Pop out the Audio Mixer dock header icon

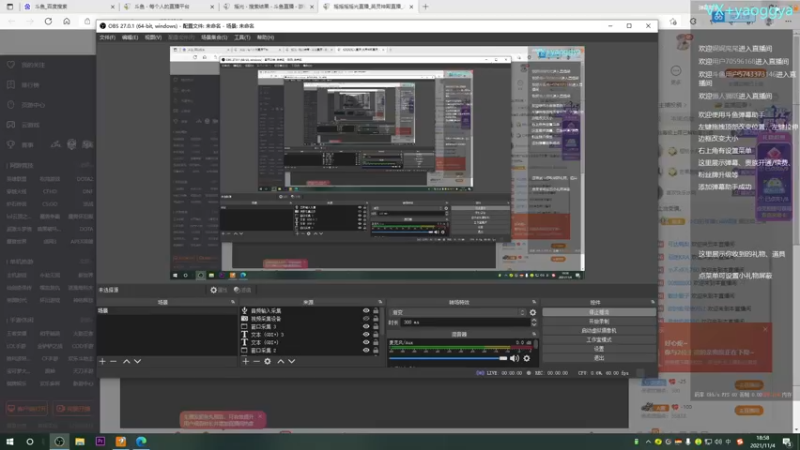pyautogui.click(x=534, y=334)
